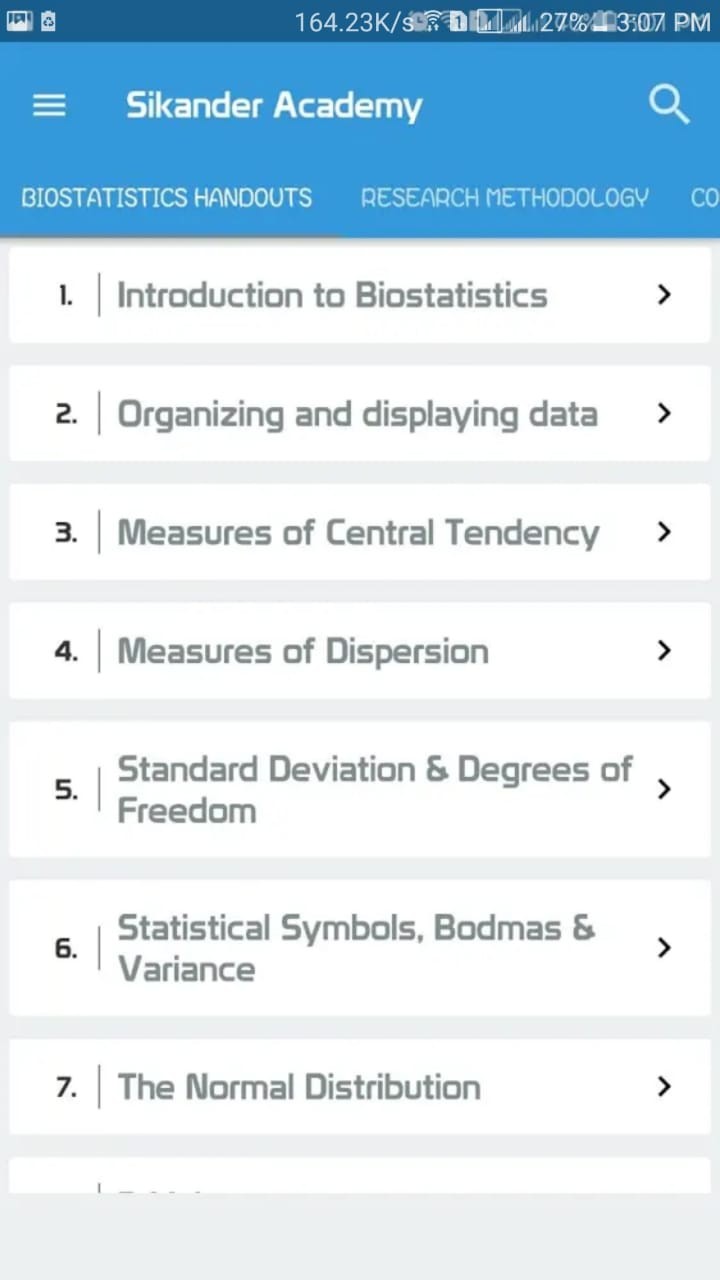
Task: Expand chevron for Organizing and displaying data
Action: tap(663, 414)
